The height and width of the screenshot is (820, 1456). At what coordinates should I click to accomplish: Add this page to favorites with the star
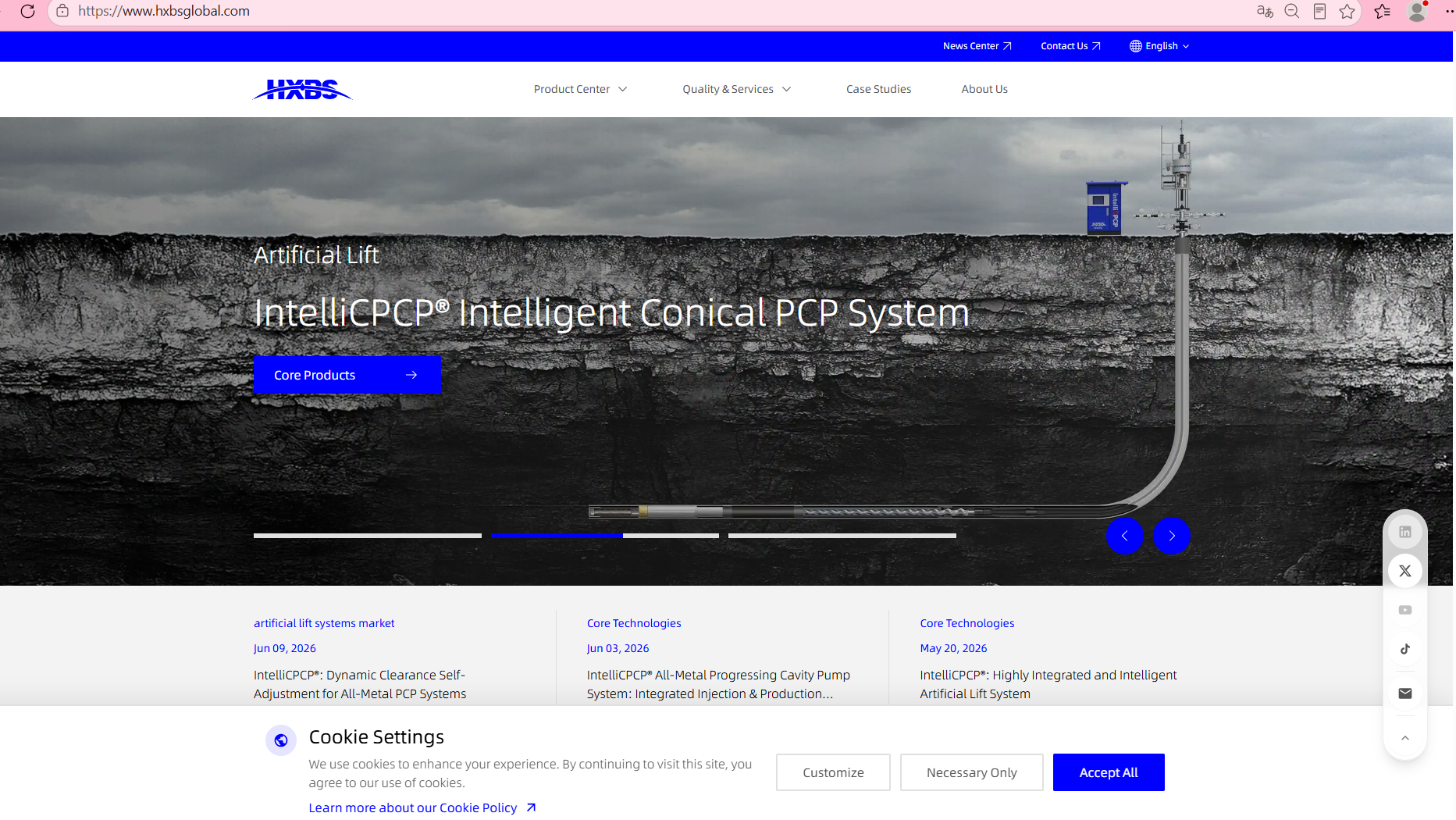tap(1347, 11)
